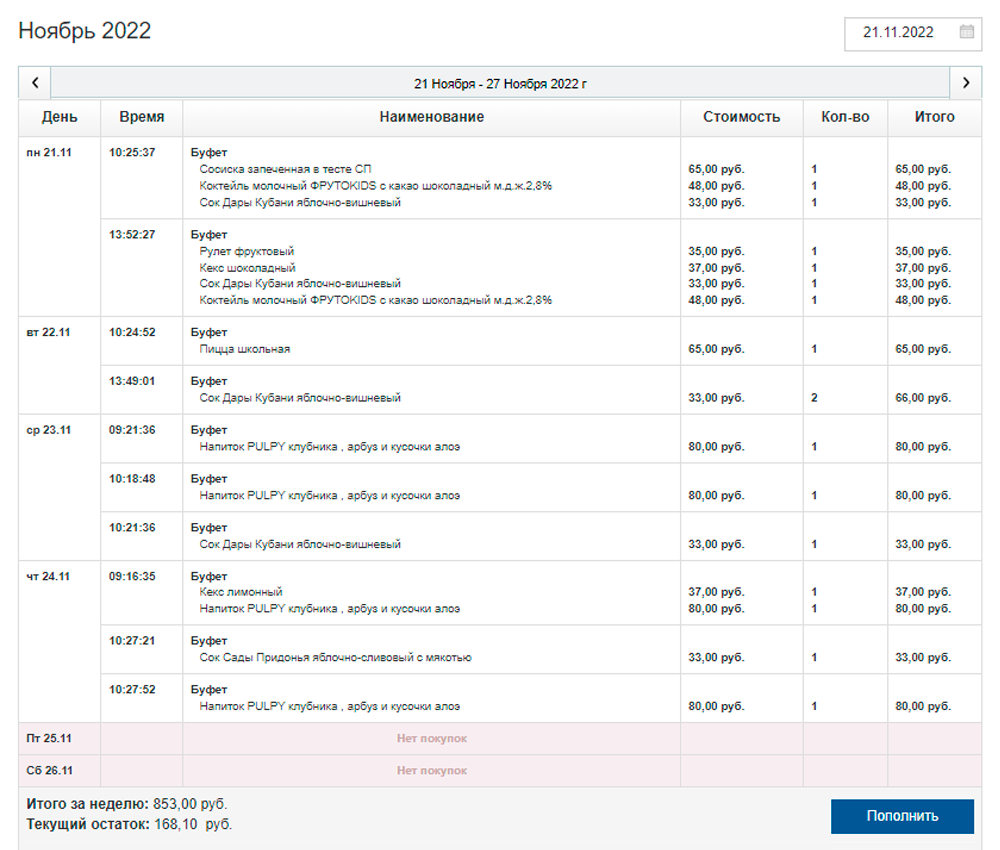Click time 09:21:36 on Wednesday
The width and height of the screenshot is (1000, 850).
tap(132, 430)
